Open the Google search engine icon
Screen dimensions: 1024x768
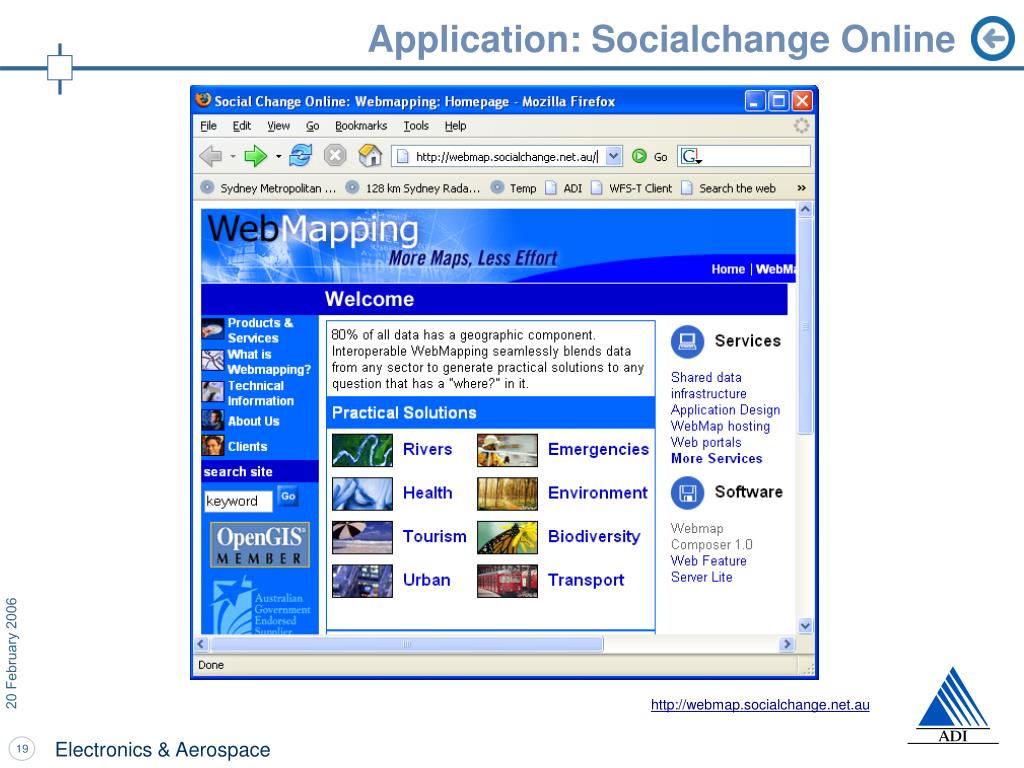coord(690,156)
